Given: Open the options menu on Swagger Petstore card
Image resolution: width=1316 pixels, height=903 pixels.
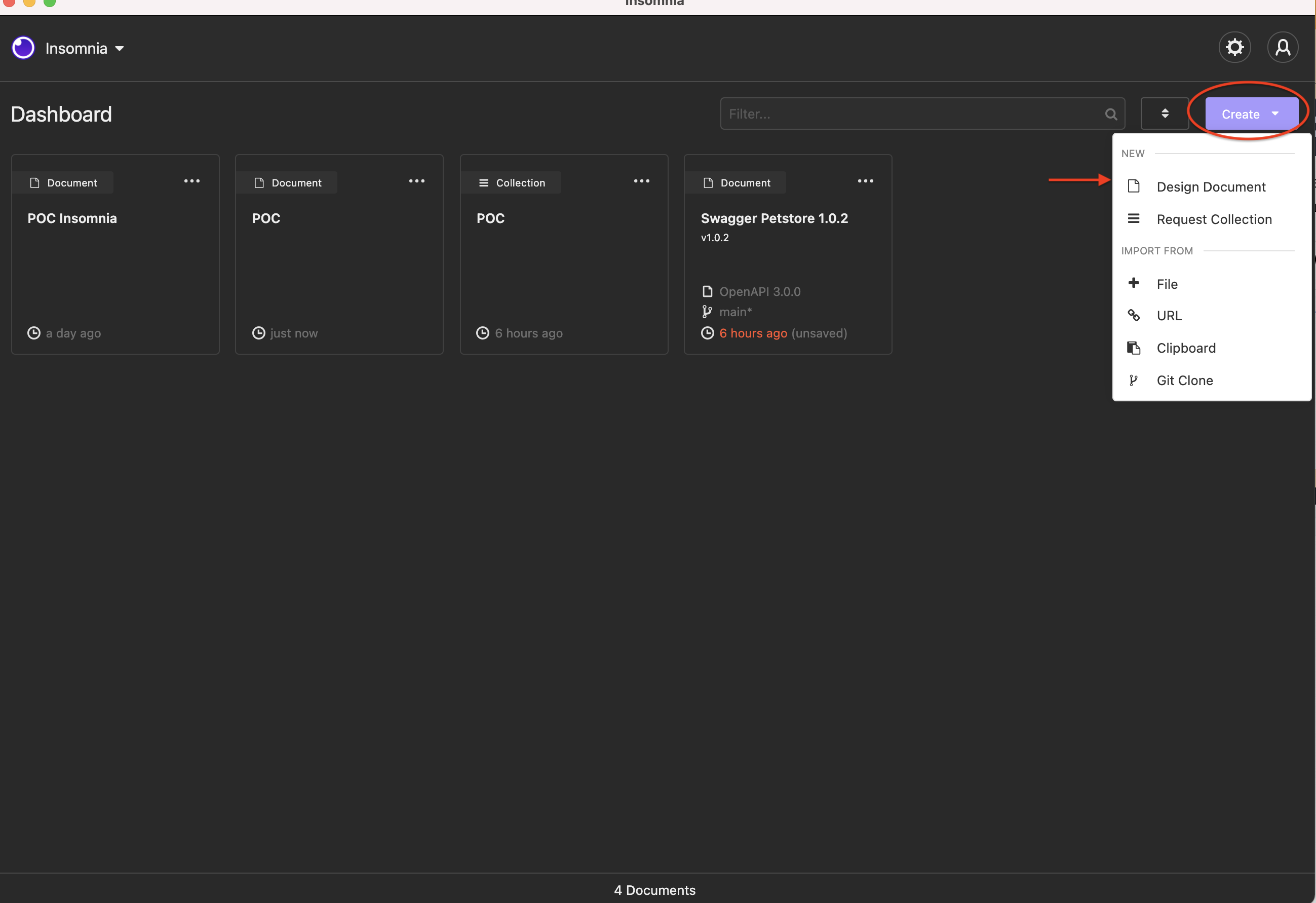Looking at the screenshot, I should [x=865, y=181].
